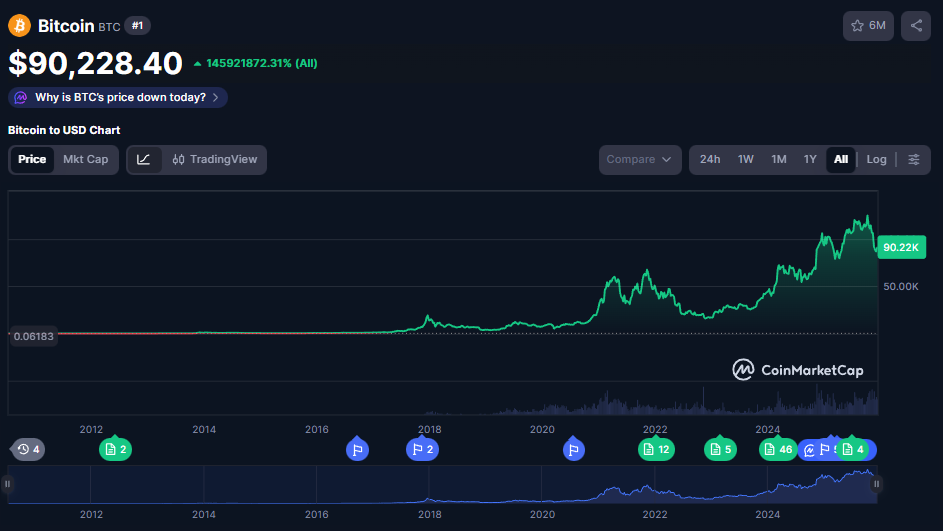
Task: Select the 1M time range
Action: click(x=779, y=159)
